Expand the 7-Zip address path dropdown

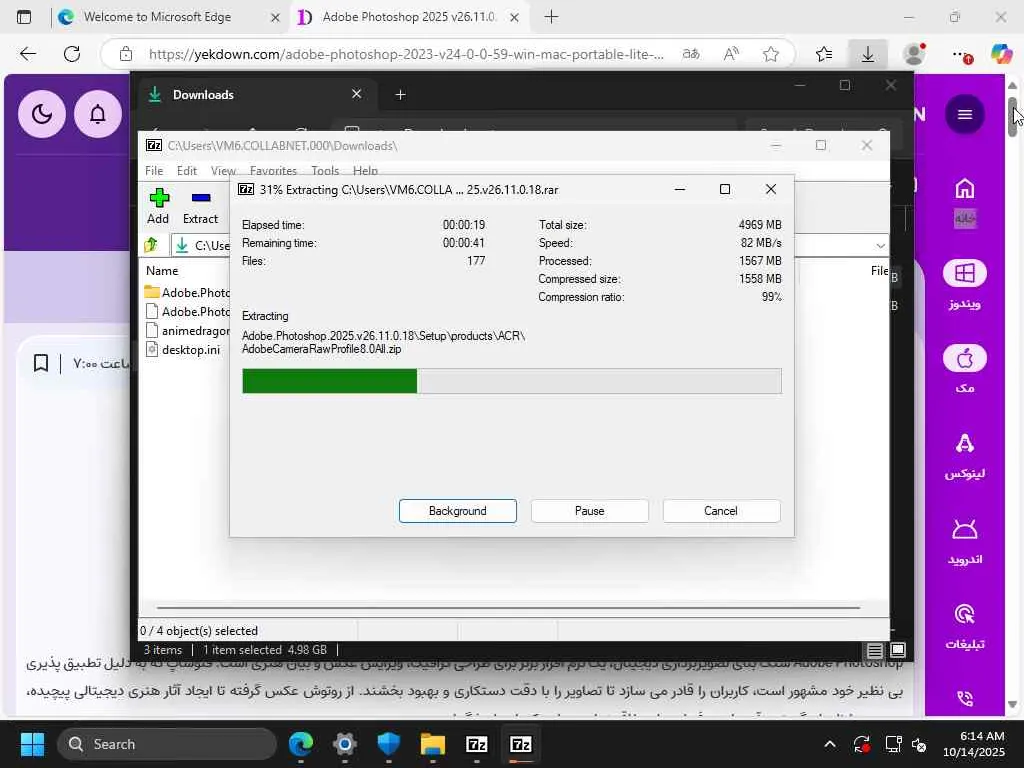(x=880, y=246)
